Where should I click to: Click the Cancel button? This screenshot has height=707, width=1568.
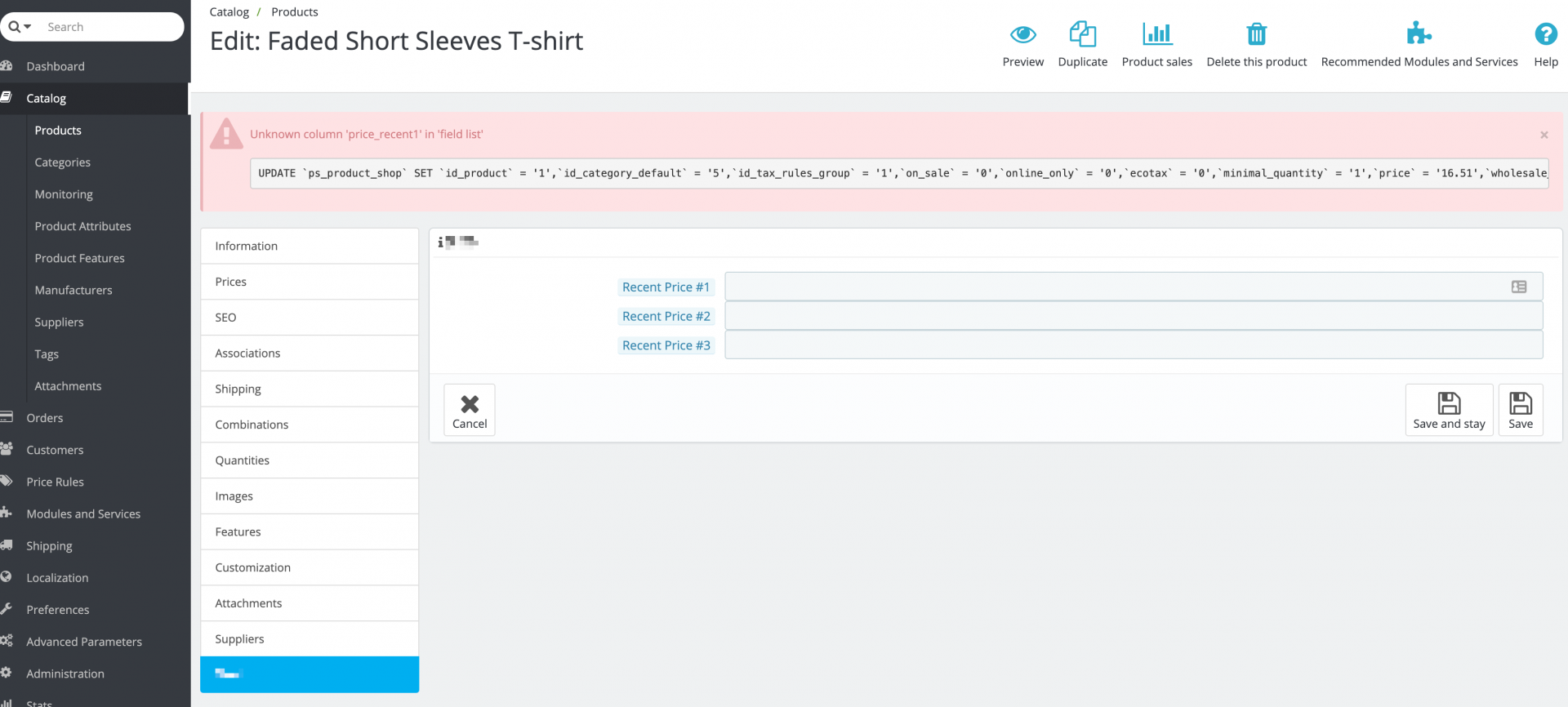click(470, 410)
